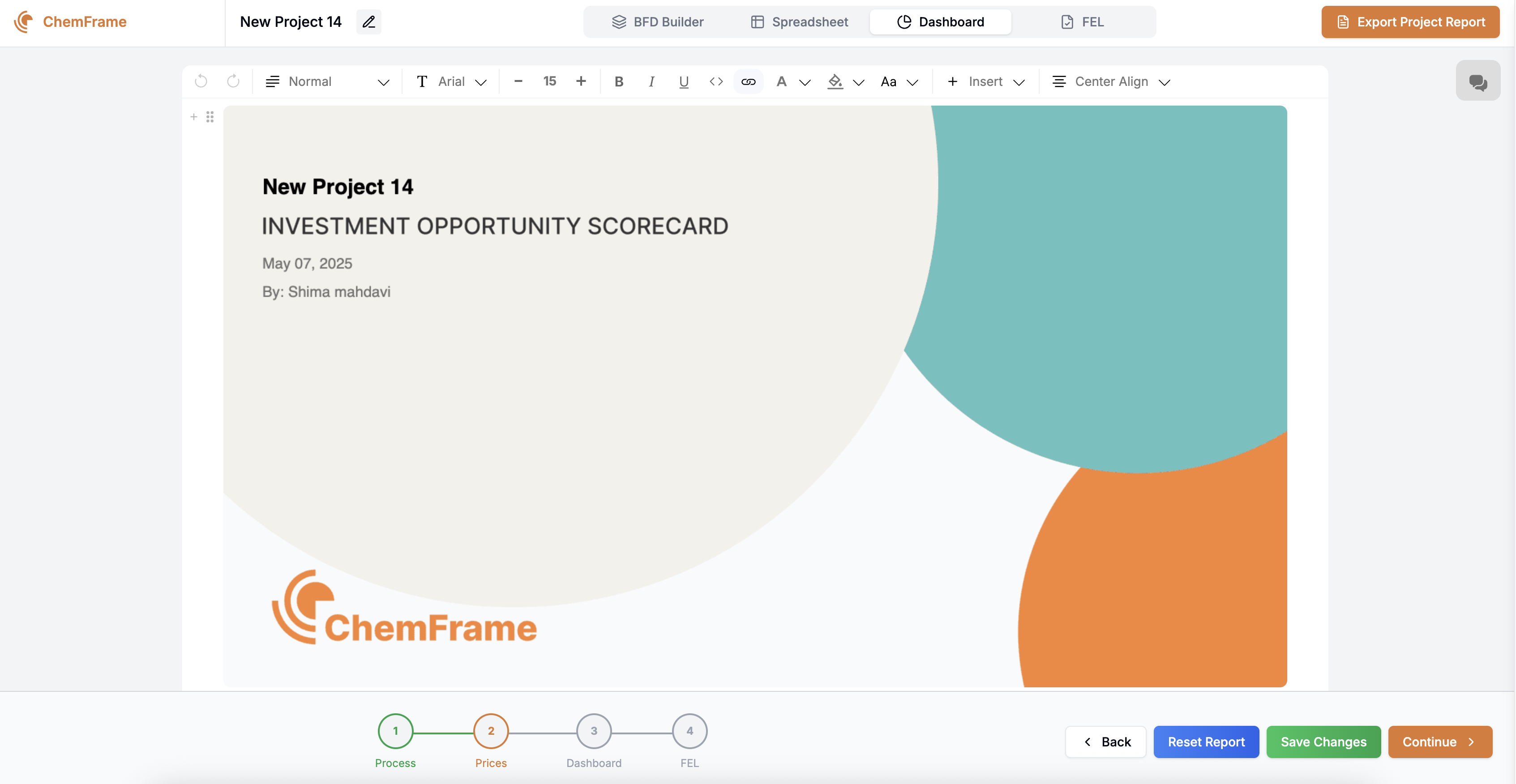1516x784 pixels.
Task: Click the ChemFrame logo on cover page
Action: 404,607
